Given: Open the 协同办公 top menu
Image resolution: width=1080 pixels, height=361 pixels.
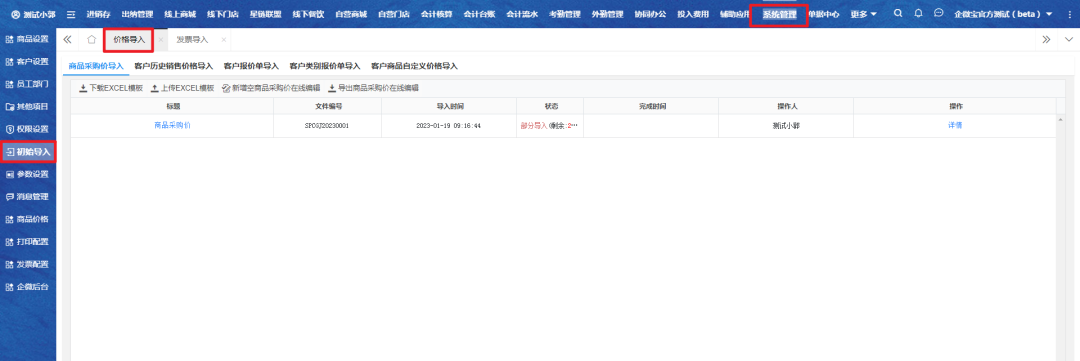Looking at the screenshot, I should click(650, 14).
